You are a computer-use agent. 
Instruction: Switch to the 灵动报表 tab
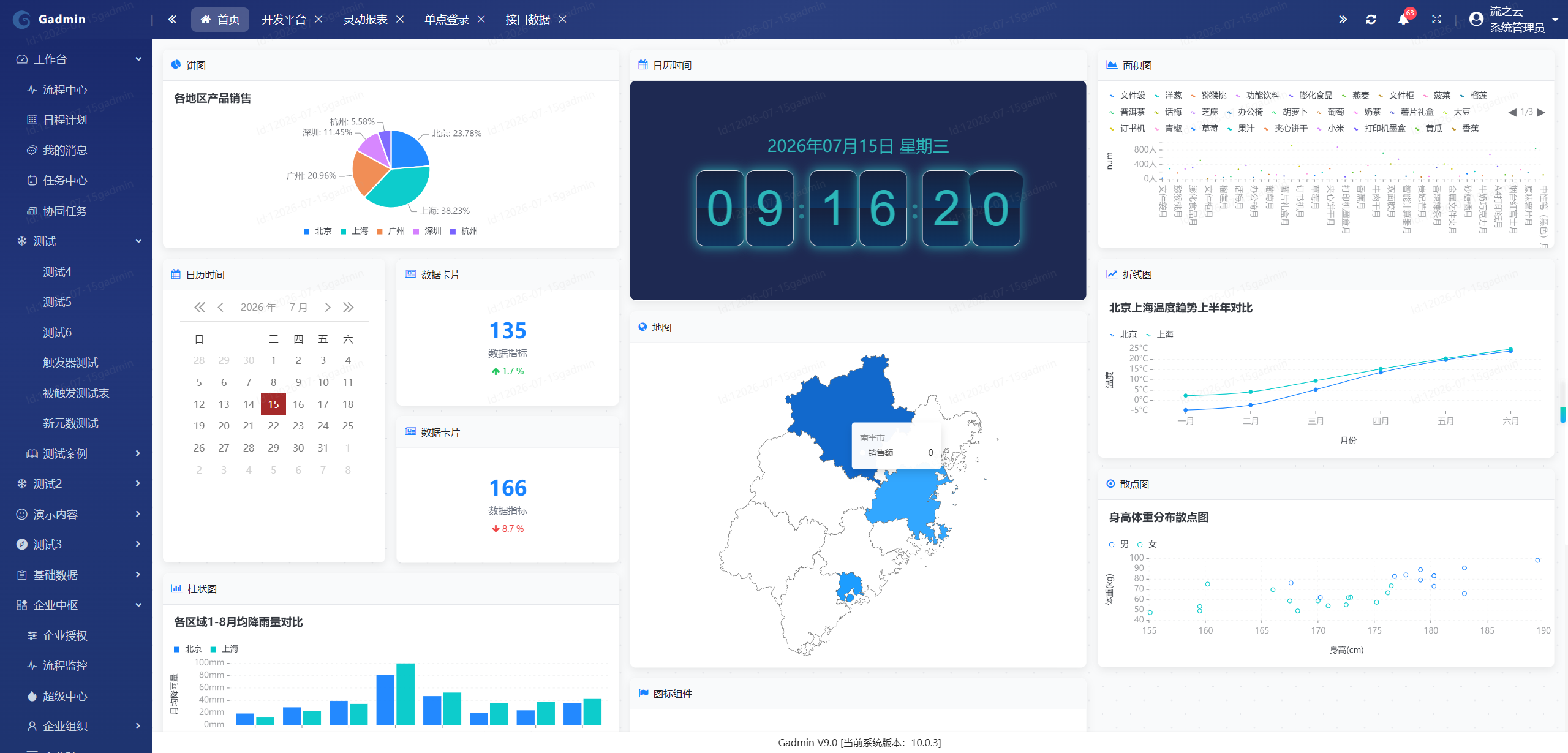pyautogui.click(x=365, y=20)
